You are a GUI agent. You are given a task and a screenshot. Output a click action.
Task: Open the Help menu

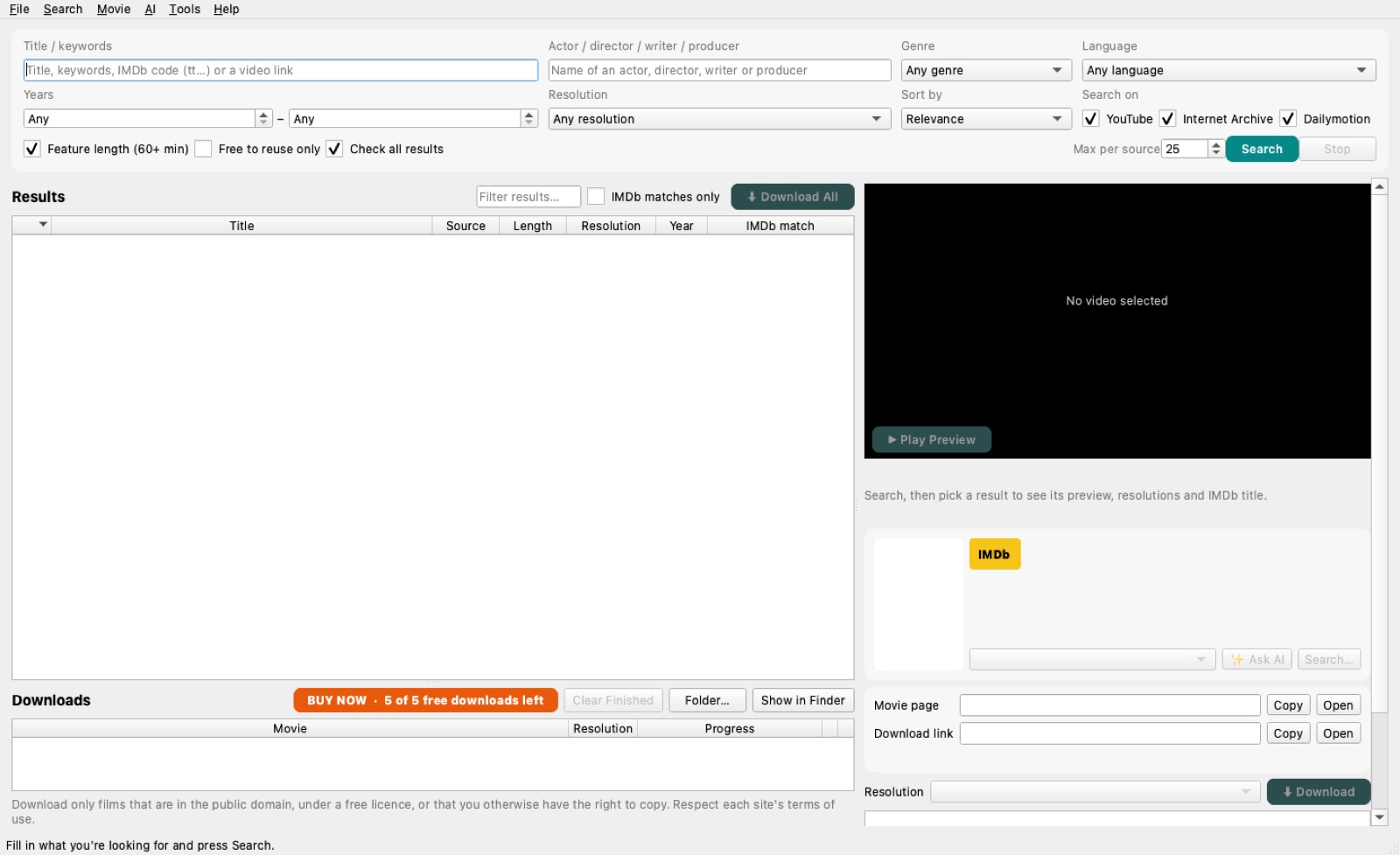point(227,9)
